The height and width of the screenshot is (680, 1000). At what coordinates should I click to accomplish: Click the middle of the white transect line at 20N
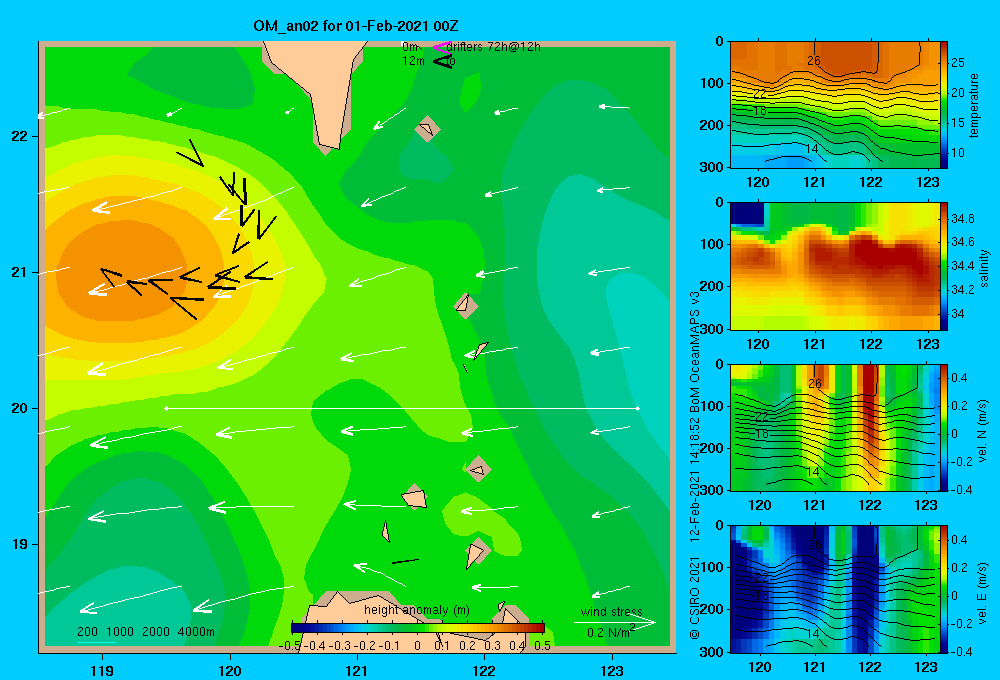[x=402, y=408]
